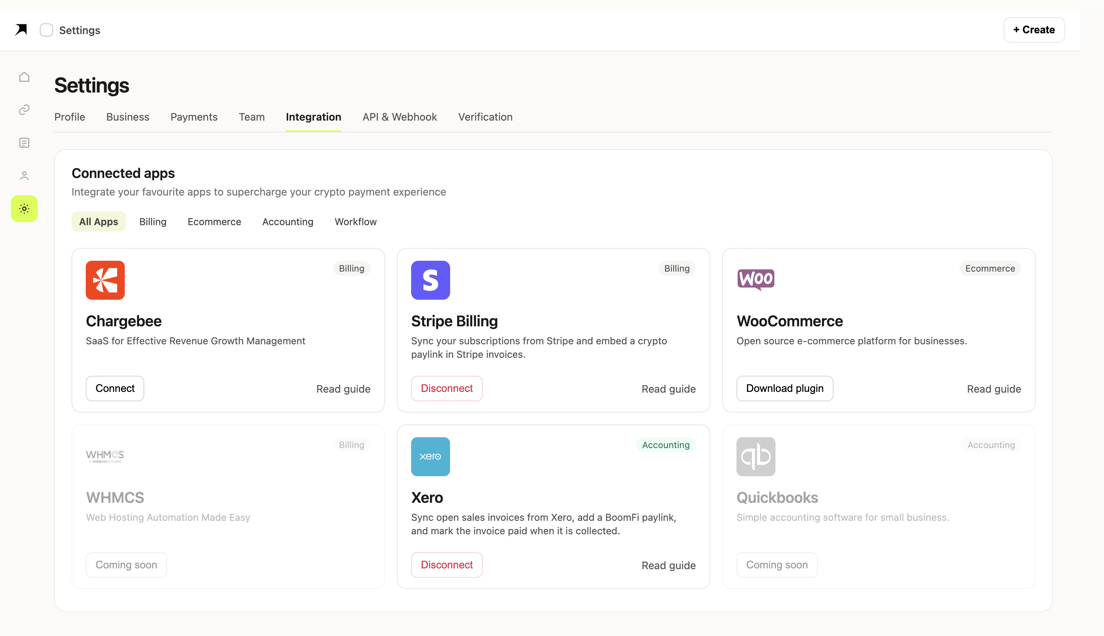Open Chargebee's Read guide link
The image size is (1104, 636).
[343, 389]
